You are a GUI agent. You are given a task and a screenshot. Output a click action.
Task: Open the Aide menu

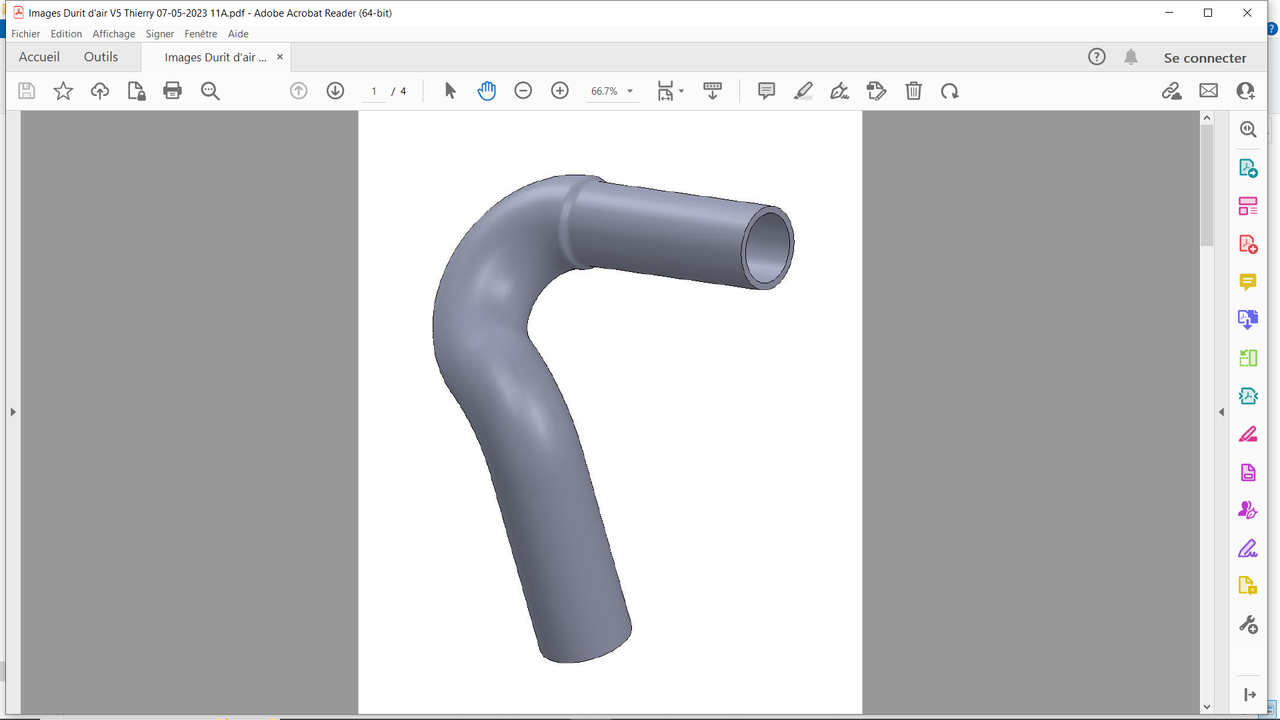(x=238, y=34)
